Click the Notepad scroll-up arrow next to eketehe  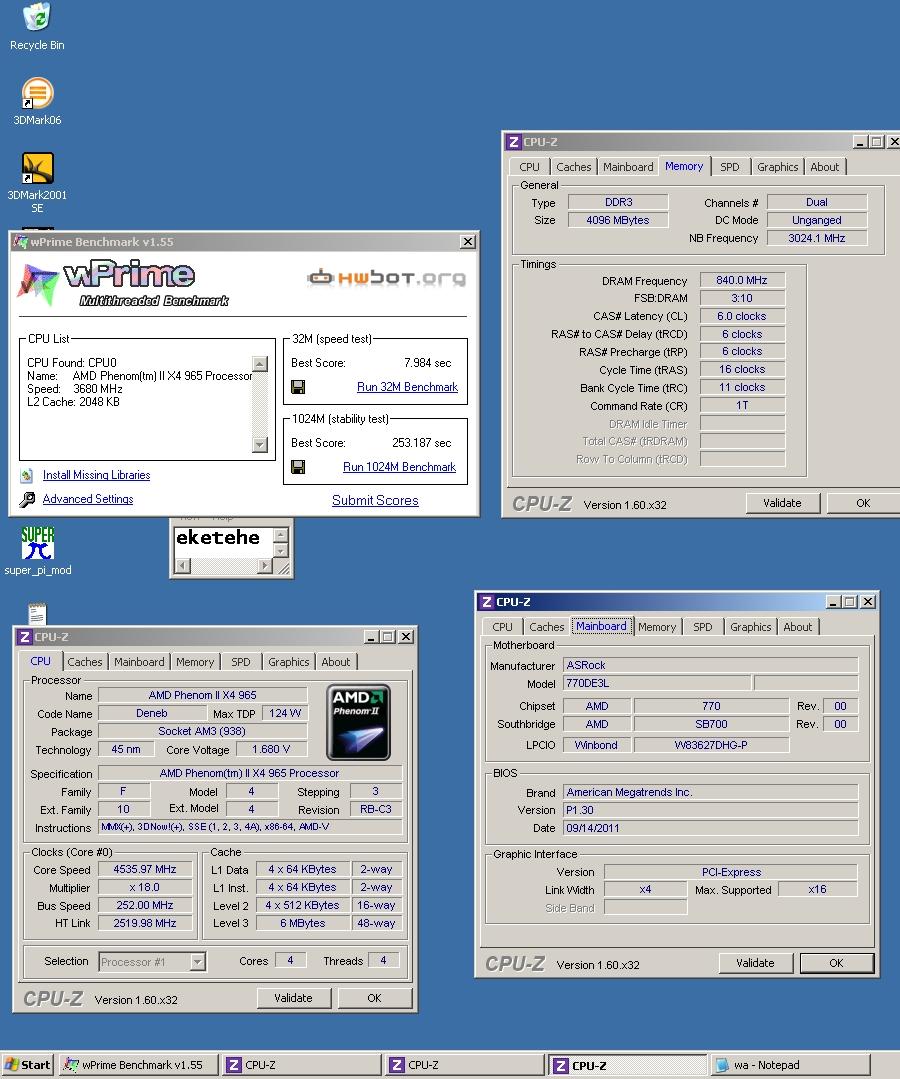281,535
